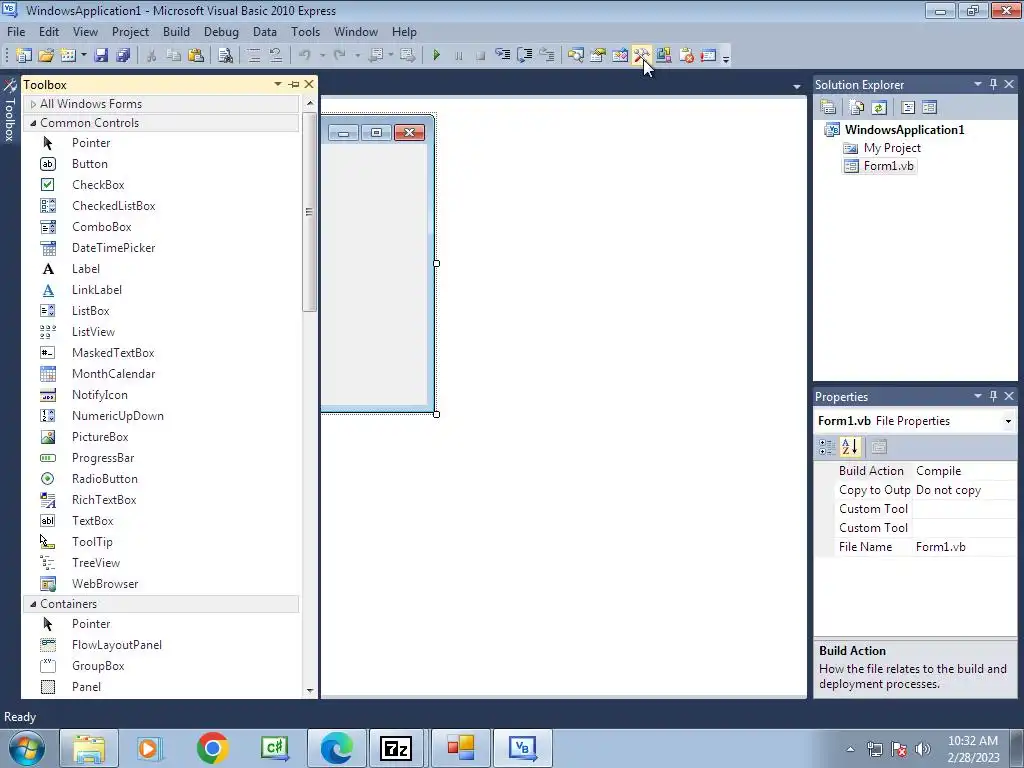1024x768 pixels.
Task: Open the Toolbox window position dropdown arrow
Action: click(278, 84)
